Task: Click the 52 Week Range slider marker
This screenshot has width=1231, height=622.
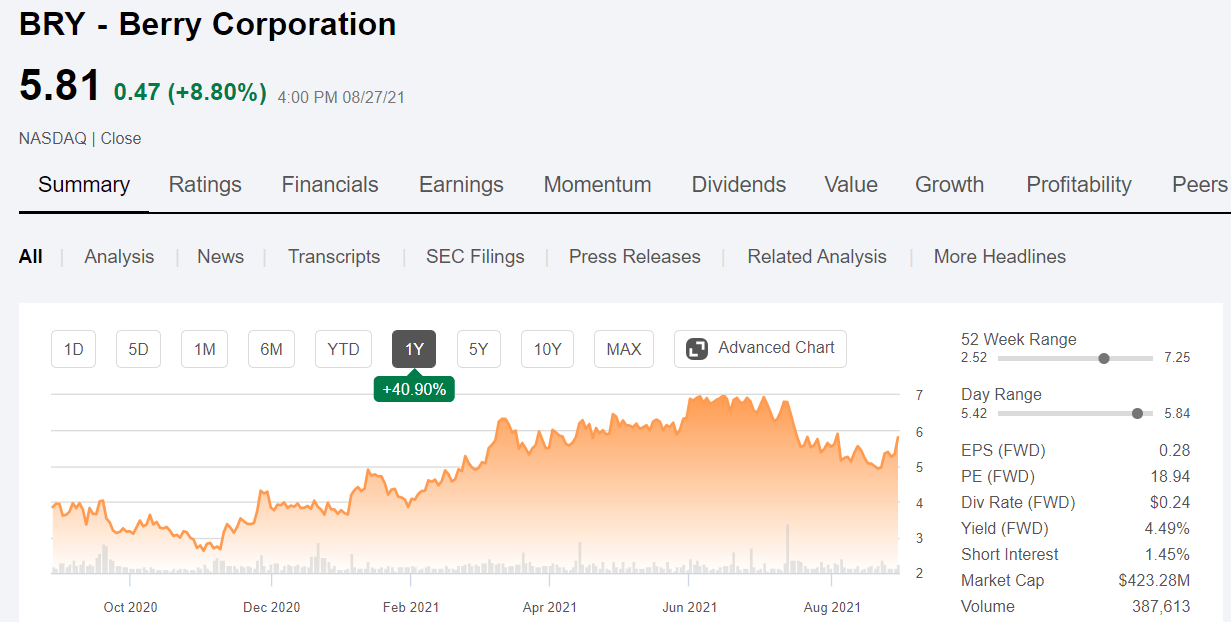Action: click(1103, 357)
